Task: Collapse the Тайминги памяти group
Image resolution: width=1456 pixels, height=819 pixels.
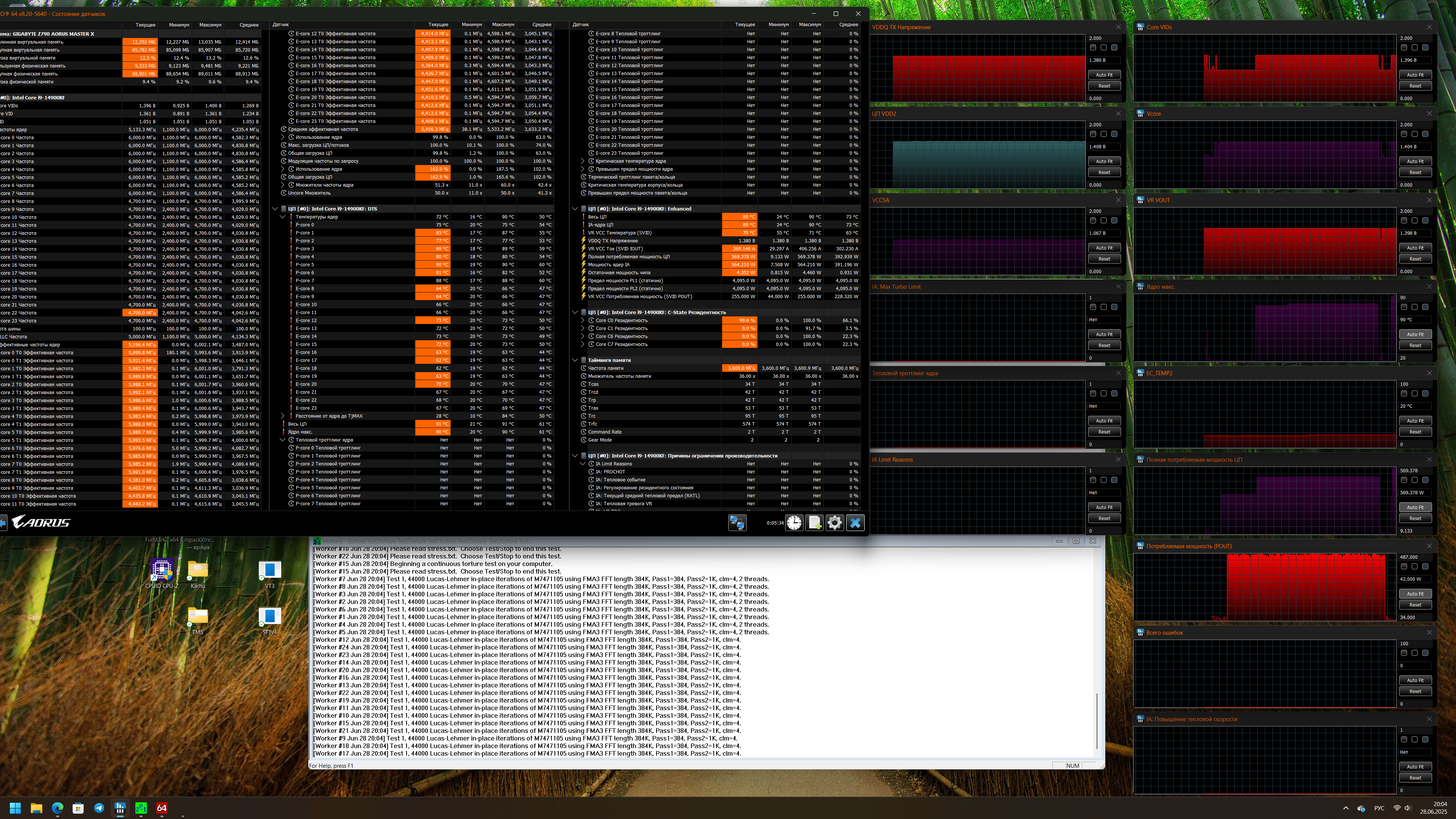Action: (x=575, y=360)
